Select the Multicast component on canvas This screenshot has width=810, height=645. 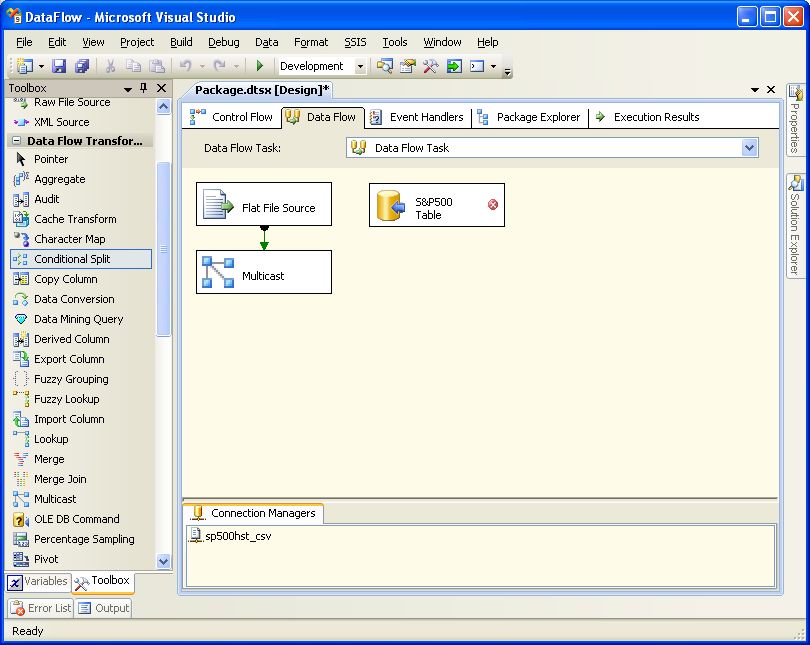(x=264, y=272)
